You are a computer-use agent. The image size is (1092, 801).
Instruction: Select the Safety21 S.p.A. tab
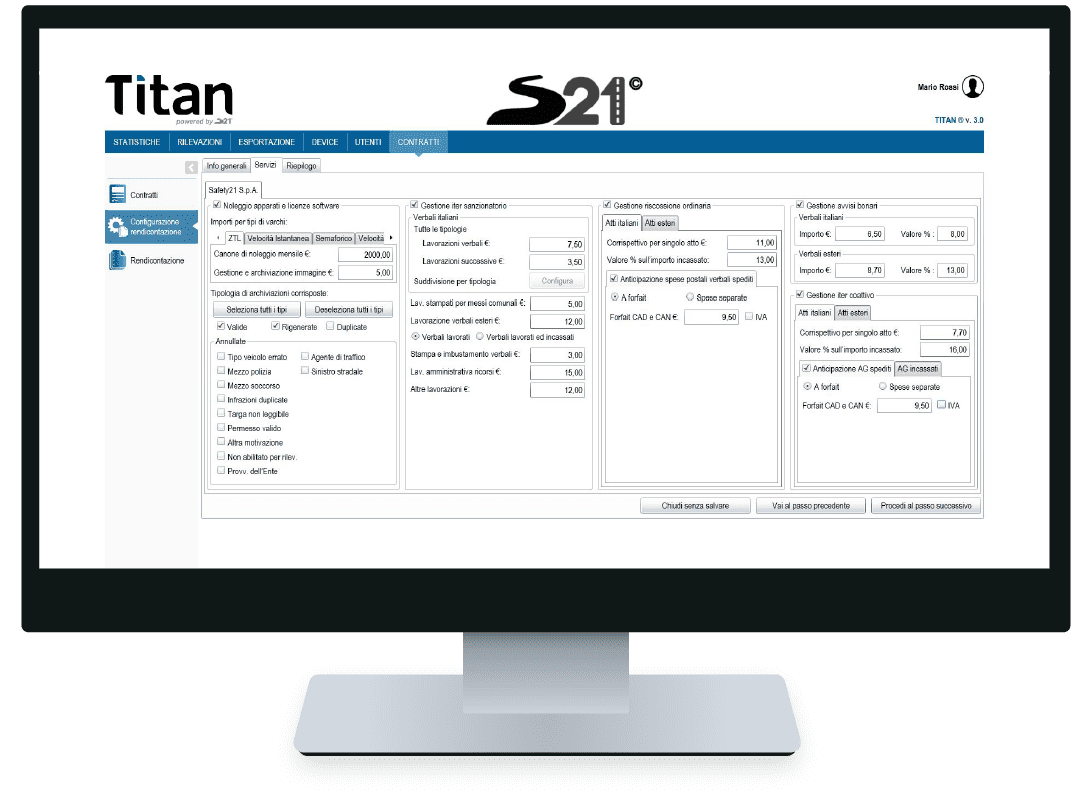coord(233,190)
